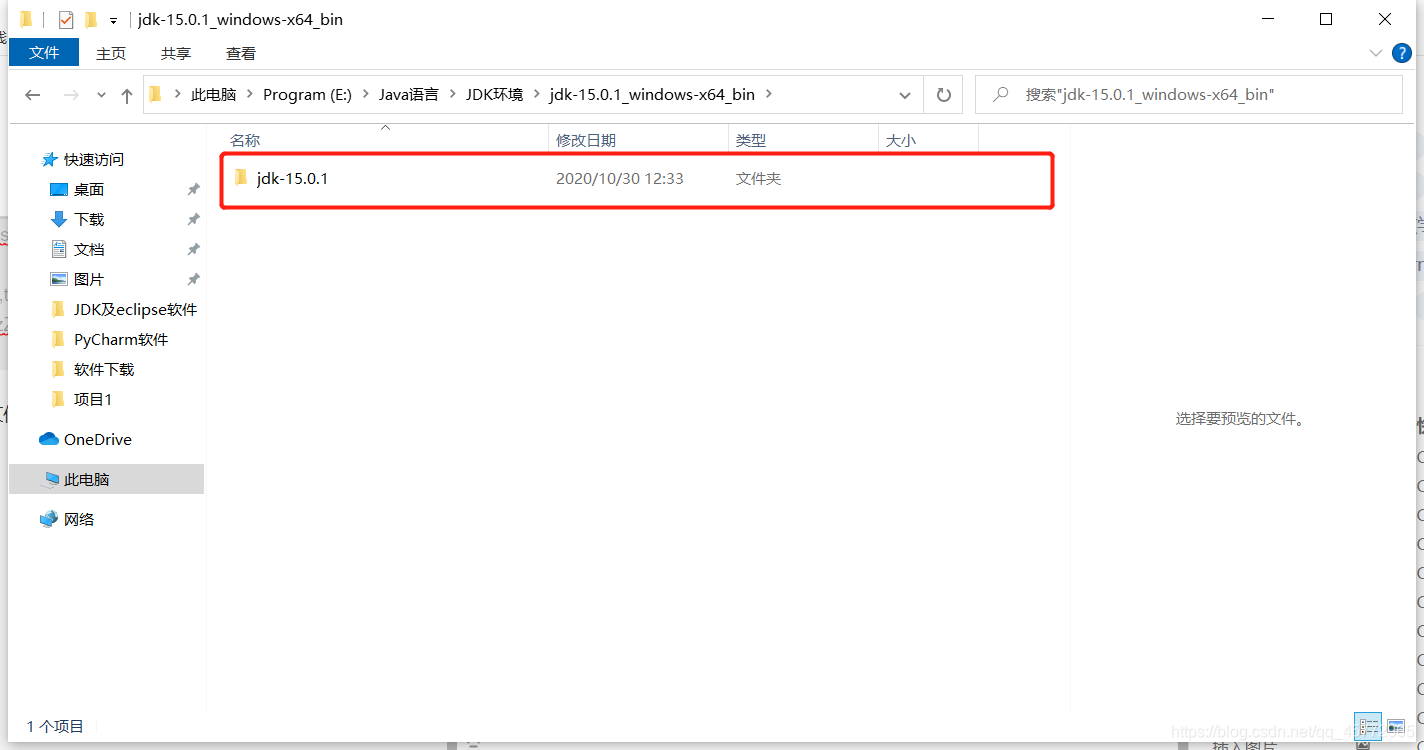Image resolution: width=1424 pixels, height=750 pixels.
Task: Click the properties checkmark icon in title bar
Action: coord(66,20)
